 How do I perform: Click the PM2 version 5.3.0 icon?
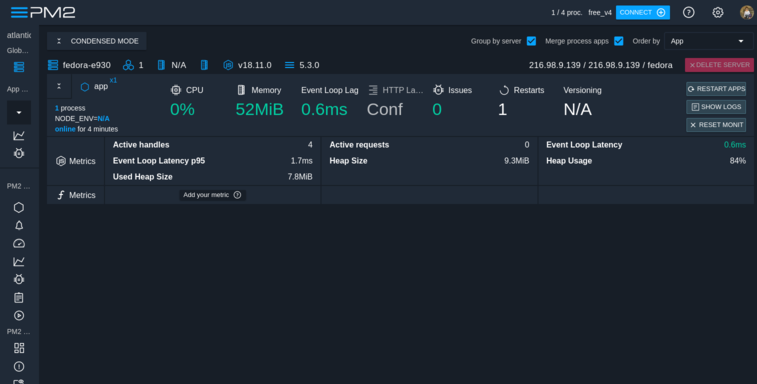pos(289,65)
